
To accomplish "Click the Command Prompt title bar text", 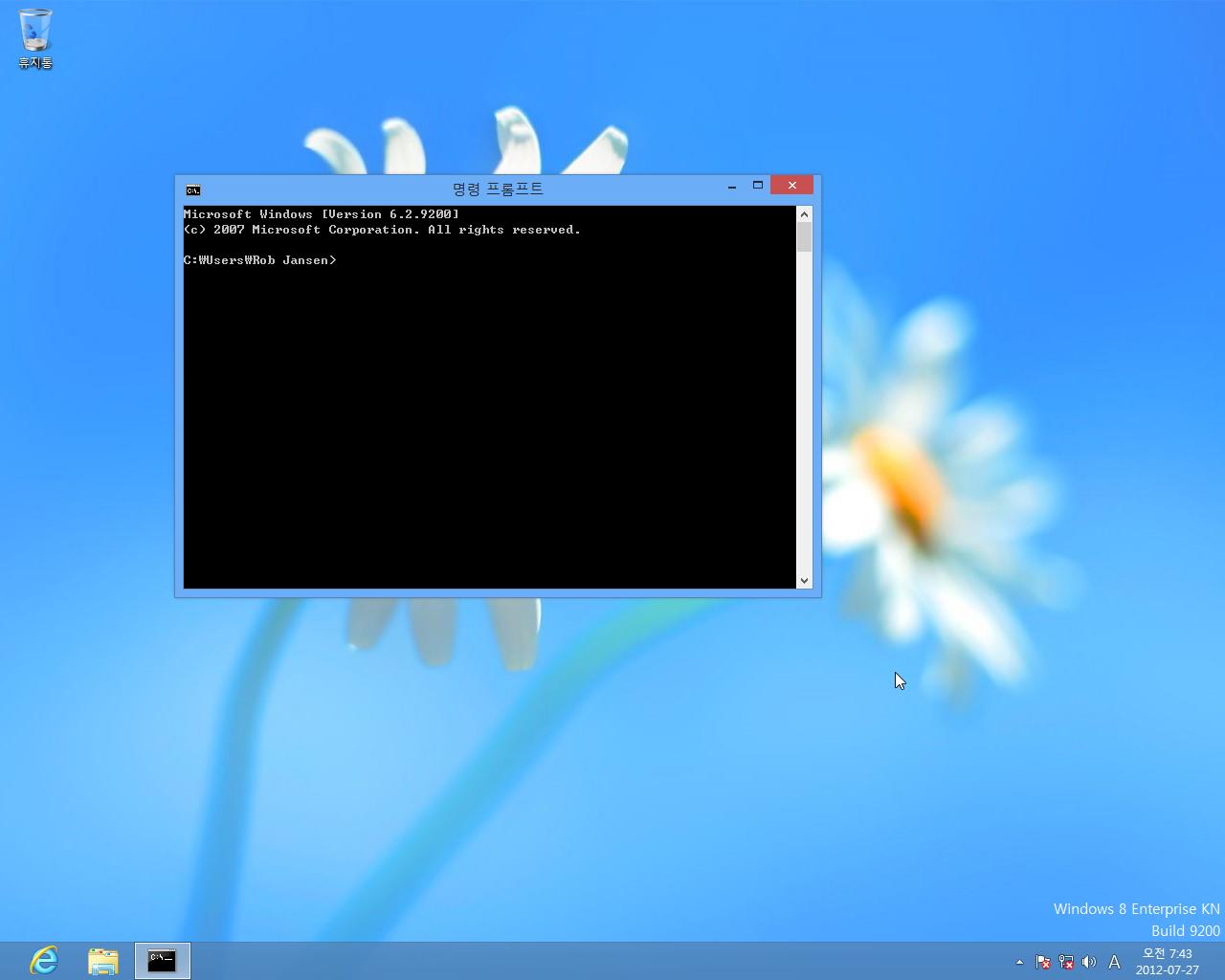I will point(498,189).
